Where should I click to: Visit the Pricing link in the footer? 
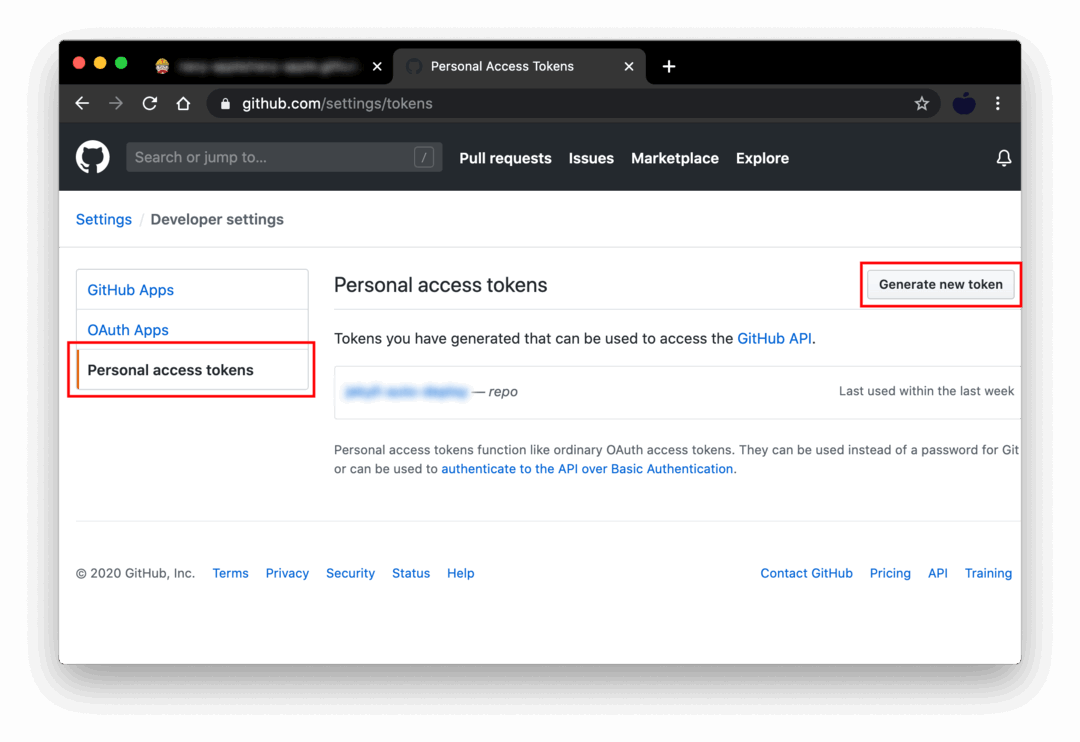click(x=890, y=573)
